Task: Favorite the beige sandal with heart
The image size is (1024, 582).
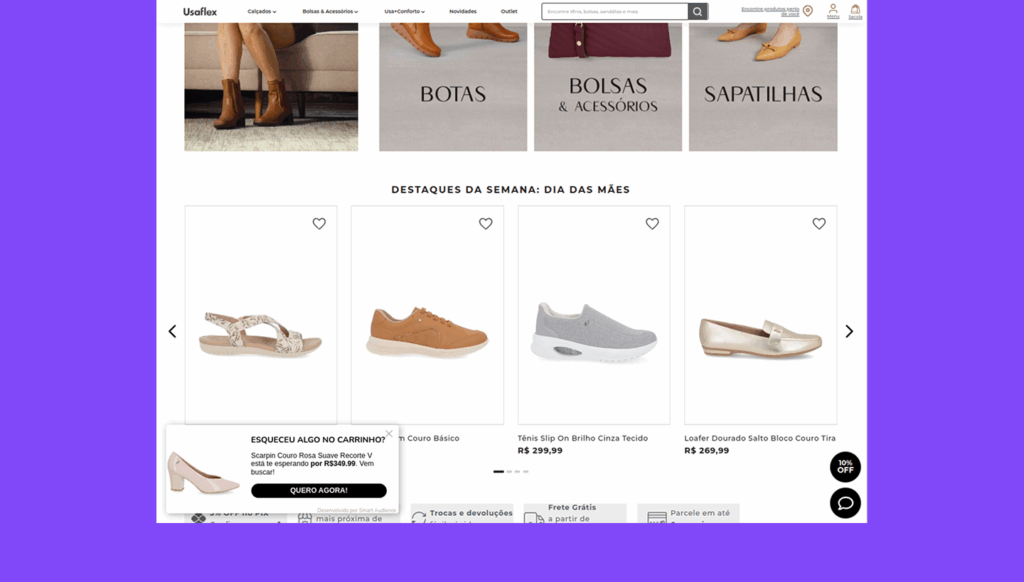Action: [319, 224]
